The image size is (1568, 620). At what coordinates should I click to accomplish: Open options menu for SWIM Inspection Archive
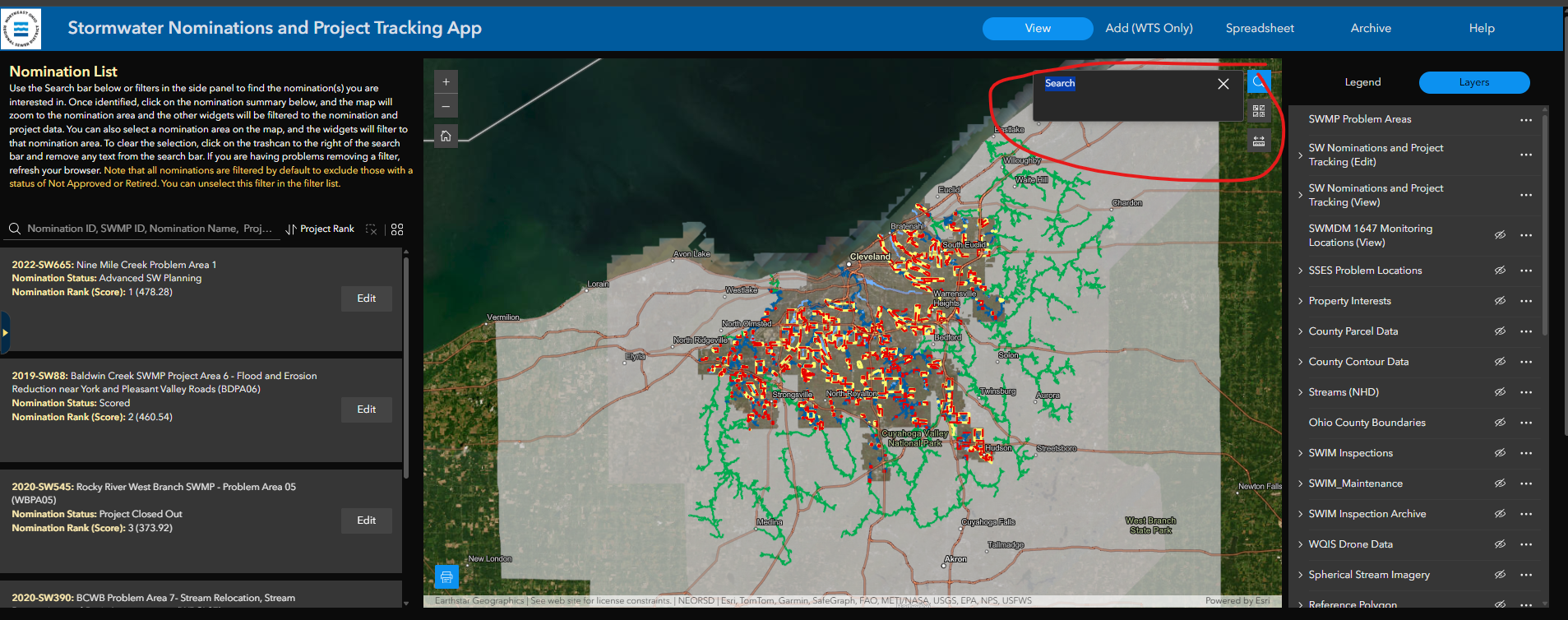1526,514
